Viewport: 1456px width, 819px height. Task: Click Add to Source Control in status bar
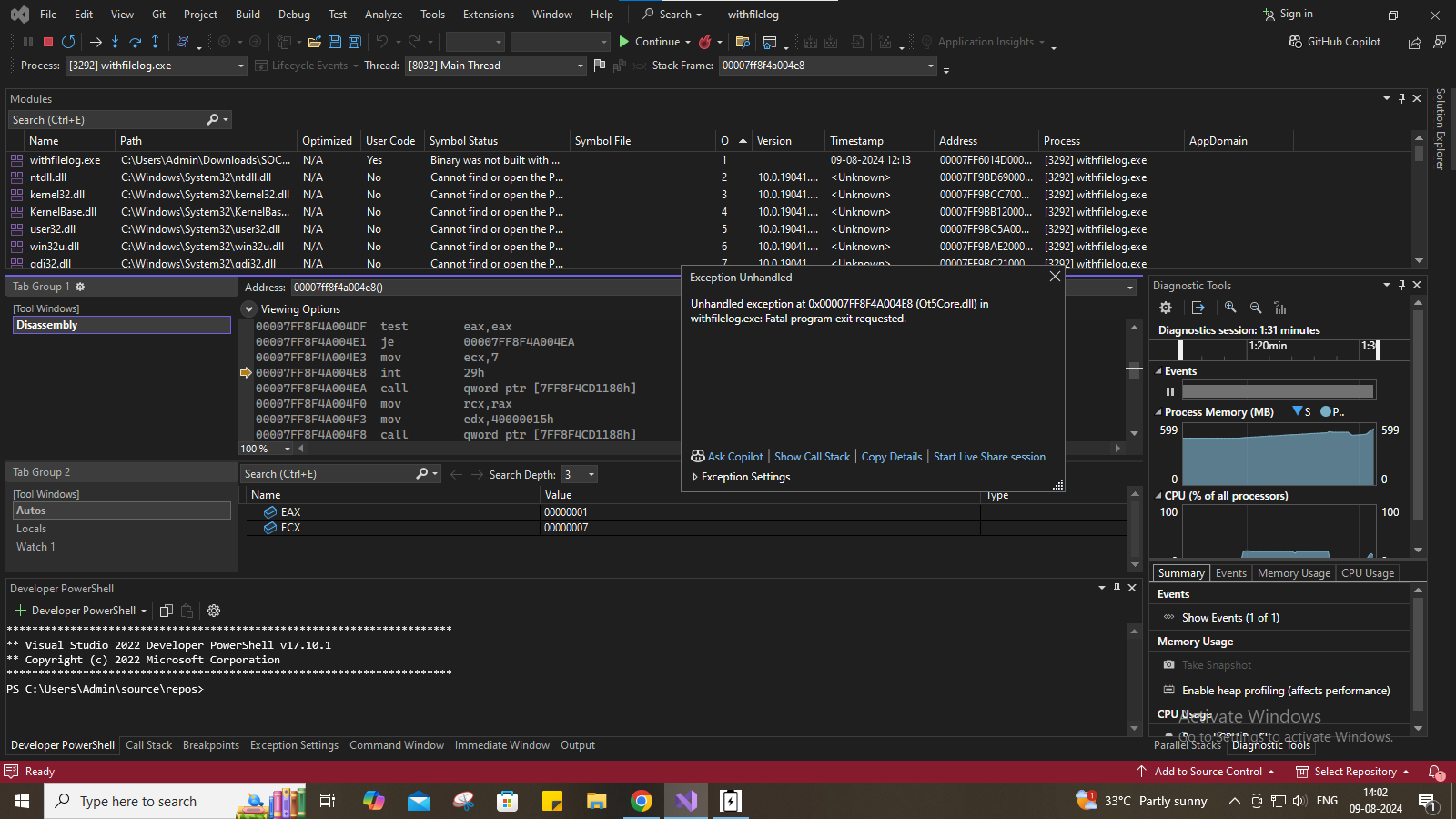(1206, 772)
